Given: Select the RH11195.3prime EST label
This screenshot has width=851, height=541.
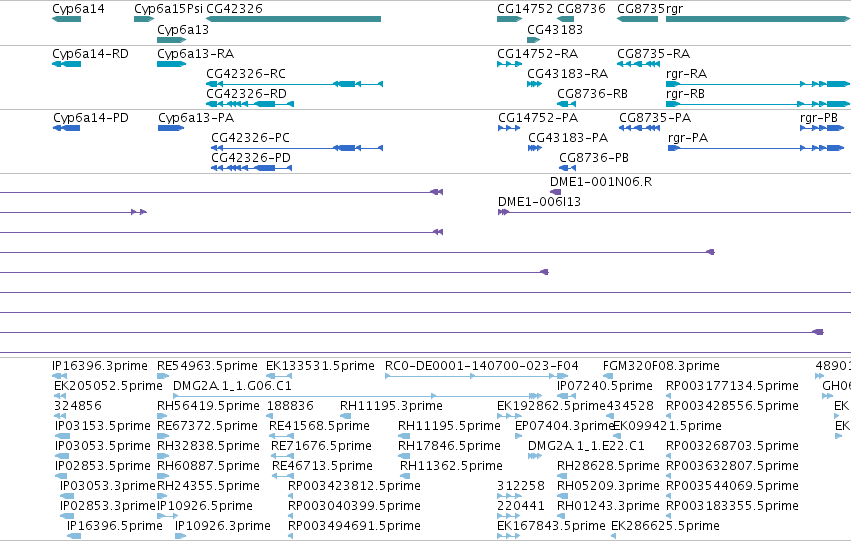Looking at the screenshot, I should (391, 405).
